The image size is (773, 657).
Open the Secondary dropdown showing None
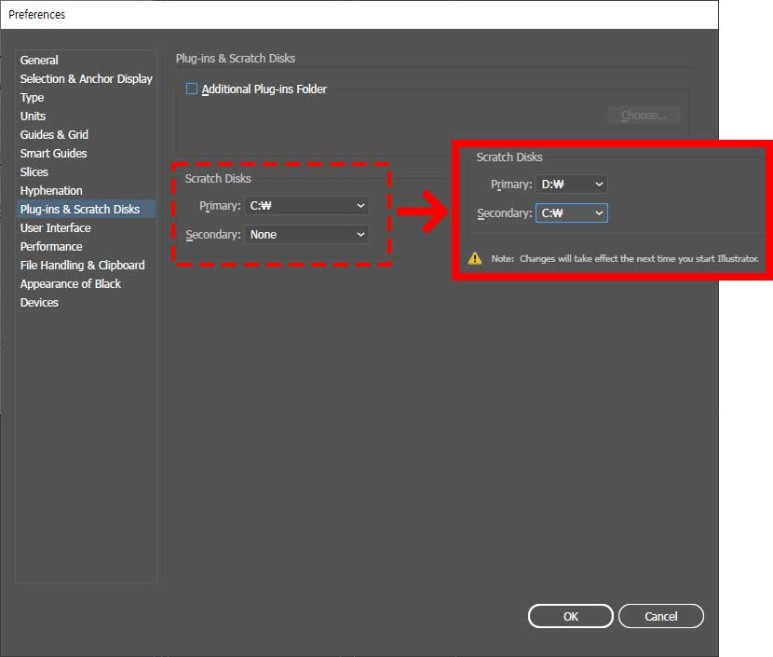[307, 235]
